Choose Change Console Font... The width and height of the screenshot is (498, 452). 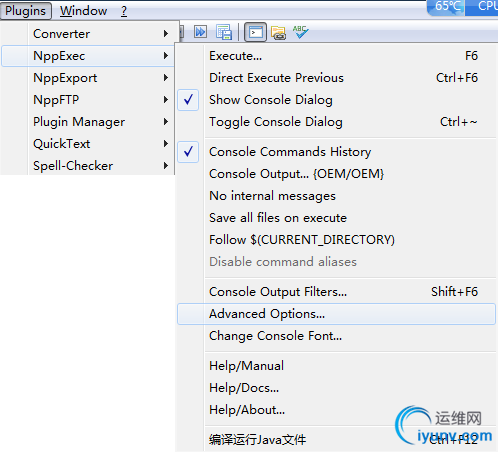(x=336, y=336)
